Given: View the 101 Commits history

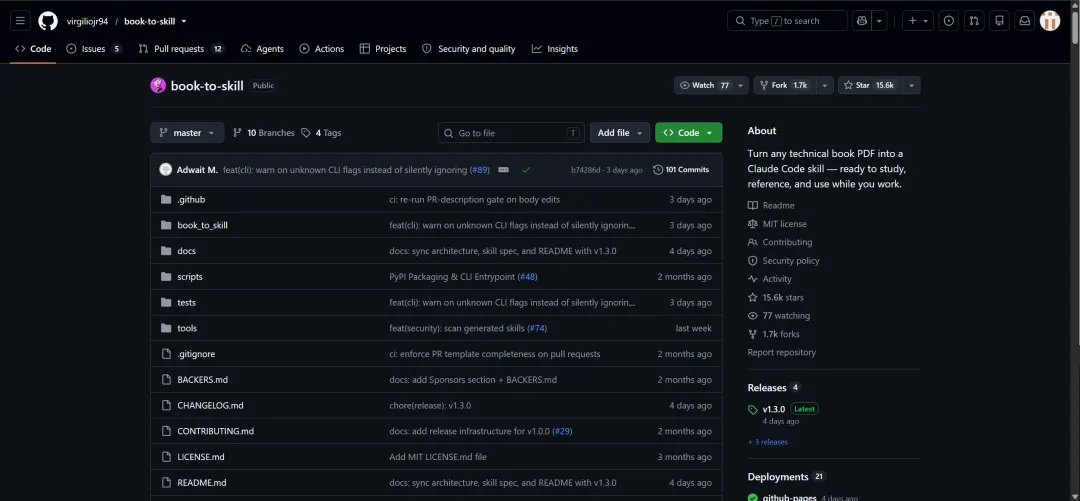Looking at the screenshot, I should (x=681, y=170).
